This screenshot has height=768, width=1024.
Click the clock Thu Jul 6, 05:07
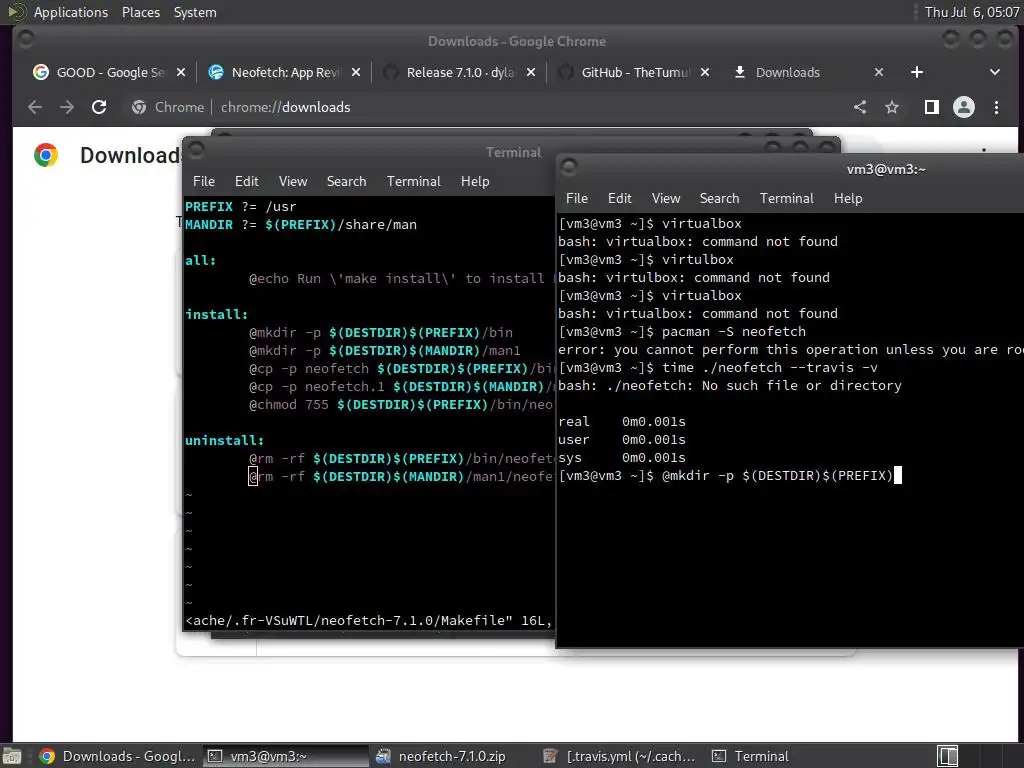971,12
